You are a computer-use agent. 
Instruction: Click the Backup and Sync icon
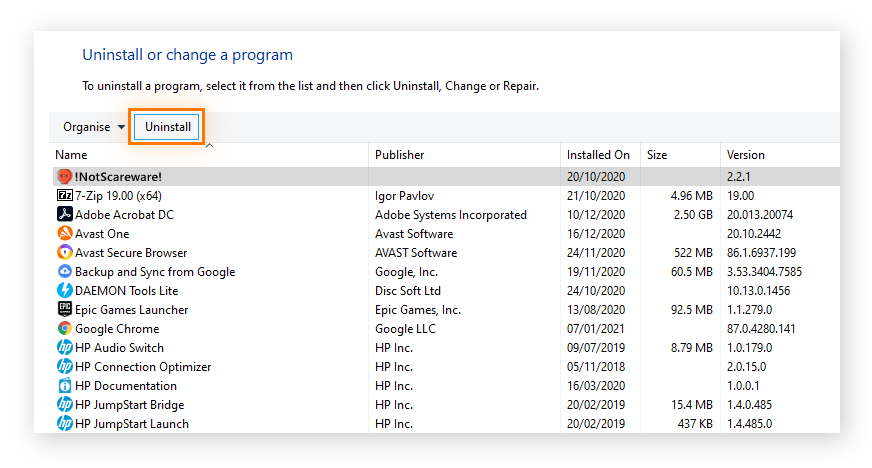coord(65,272)
